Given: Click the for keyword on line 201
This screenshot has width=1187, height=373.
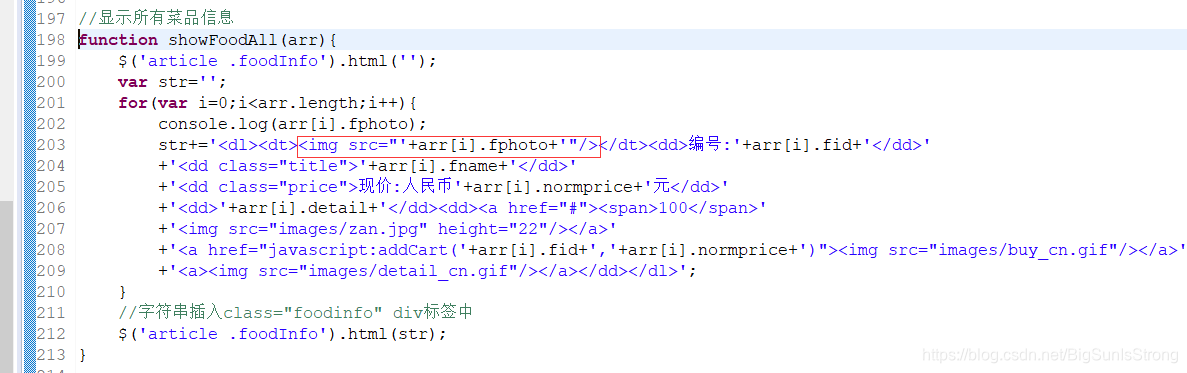Looking at the screenshot, I should pos(133,103).
